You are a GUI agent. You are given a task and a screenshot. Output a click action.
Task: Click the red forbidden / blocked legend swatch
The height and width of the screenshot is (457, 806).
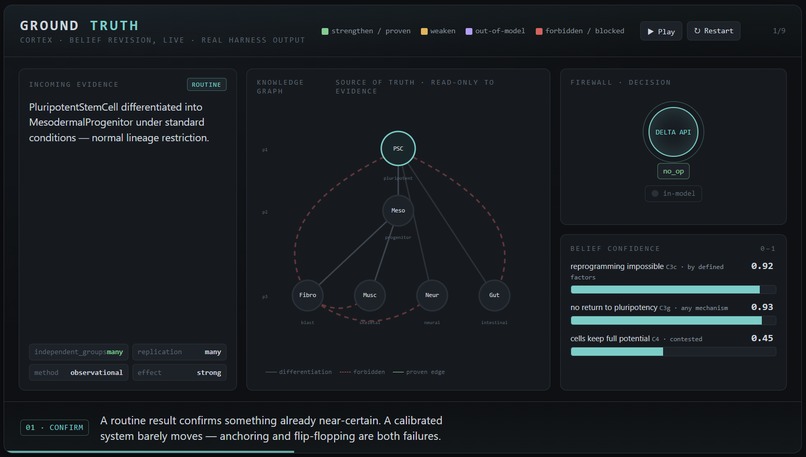[539, 31]
